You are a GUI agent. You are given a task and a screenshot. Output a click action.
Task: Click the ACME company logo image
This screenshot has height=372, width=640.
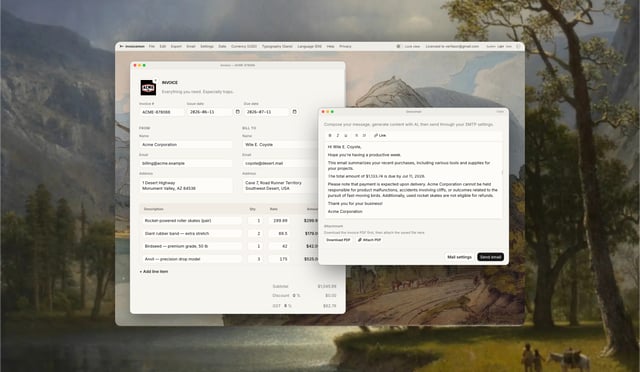(x=148, y=87)
